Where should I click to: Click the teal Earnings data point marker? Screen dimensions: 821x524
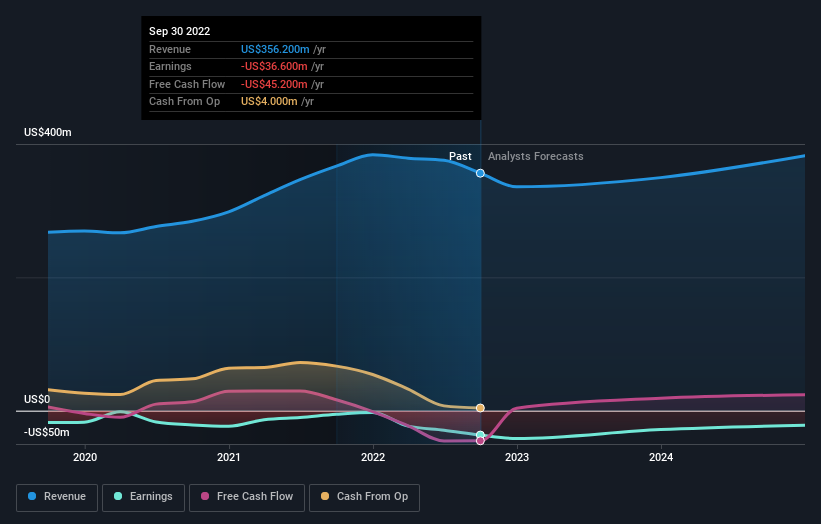(480, 435)
